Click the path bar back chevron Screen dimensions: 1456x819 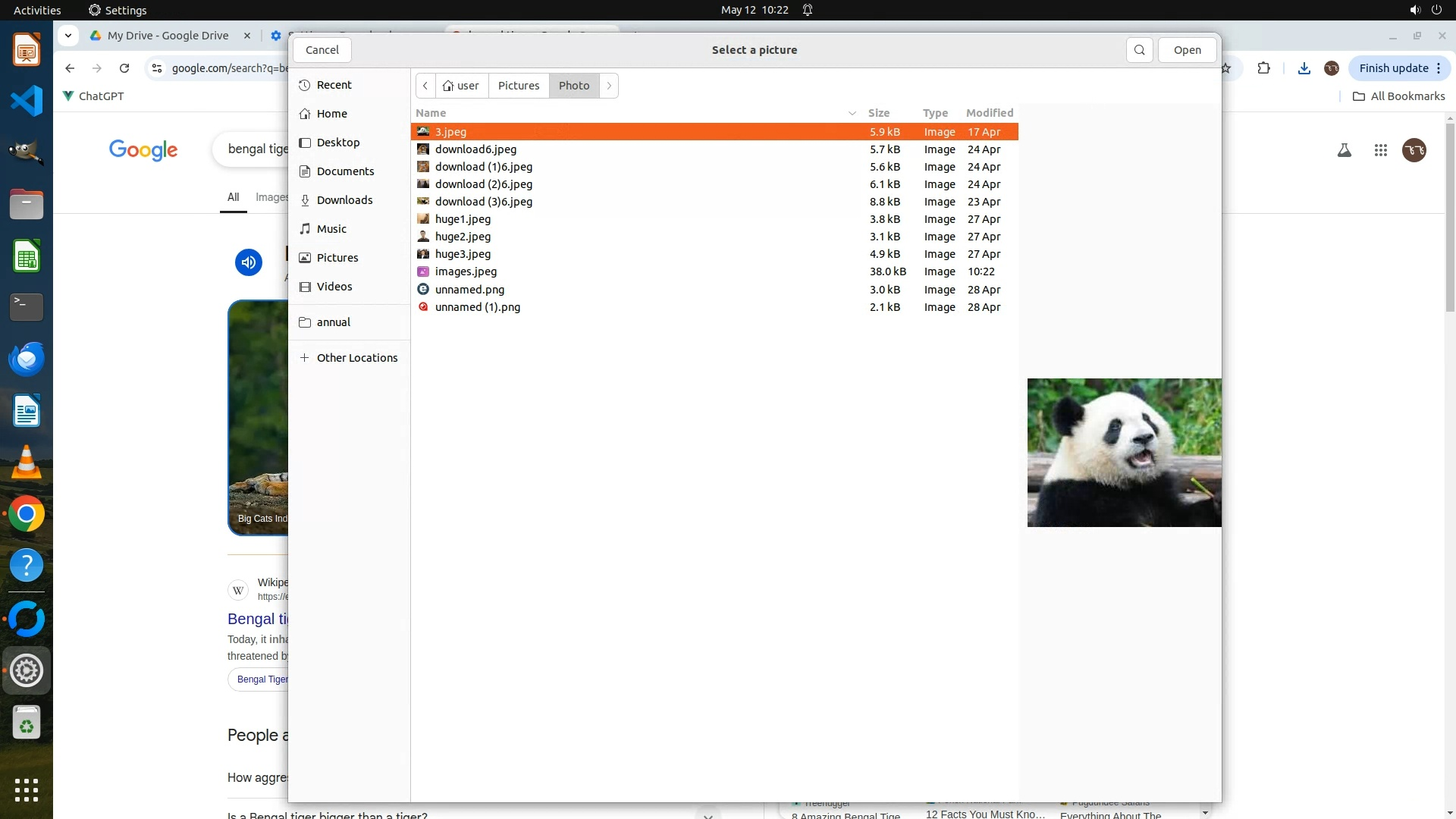(425, 86)
